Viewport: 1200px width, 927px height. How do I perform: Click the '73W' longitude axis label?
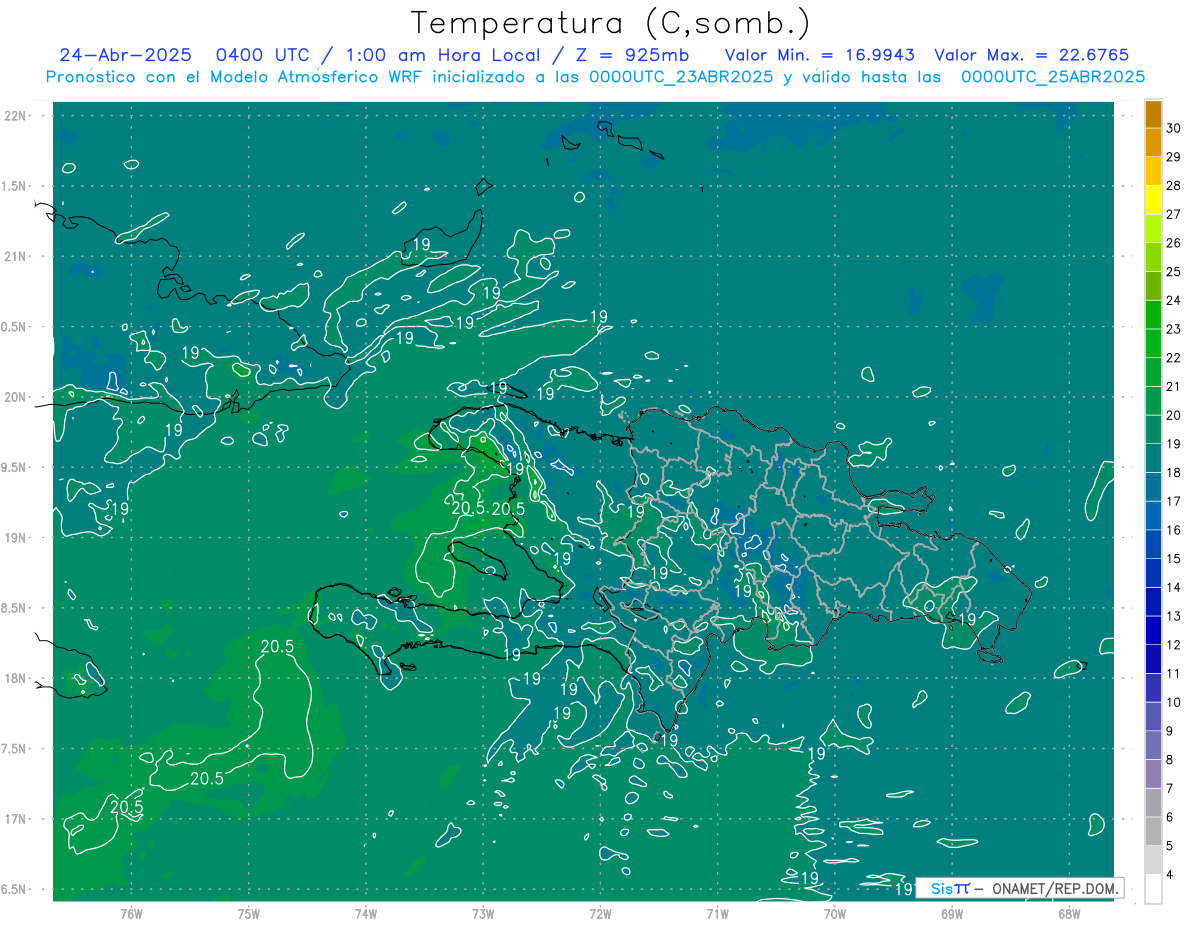483,914
